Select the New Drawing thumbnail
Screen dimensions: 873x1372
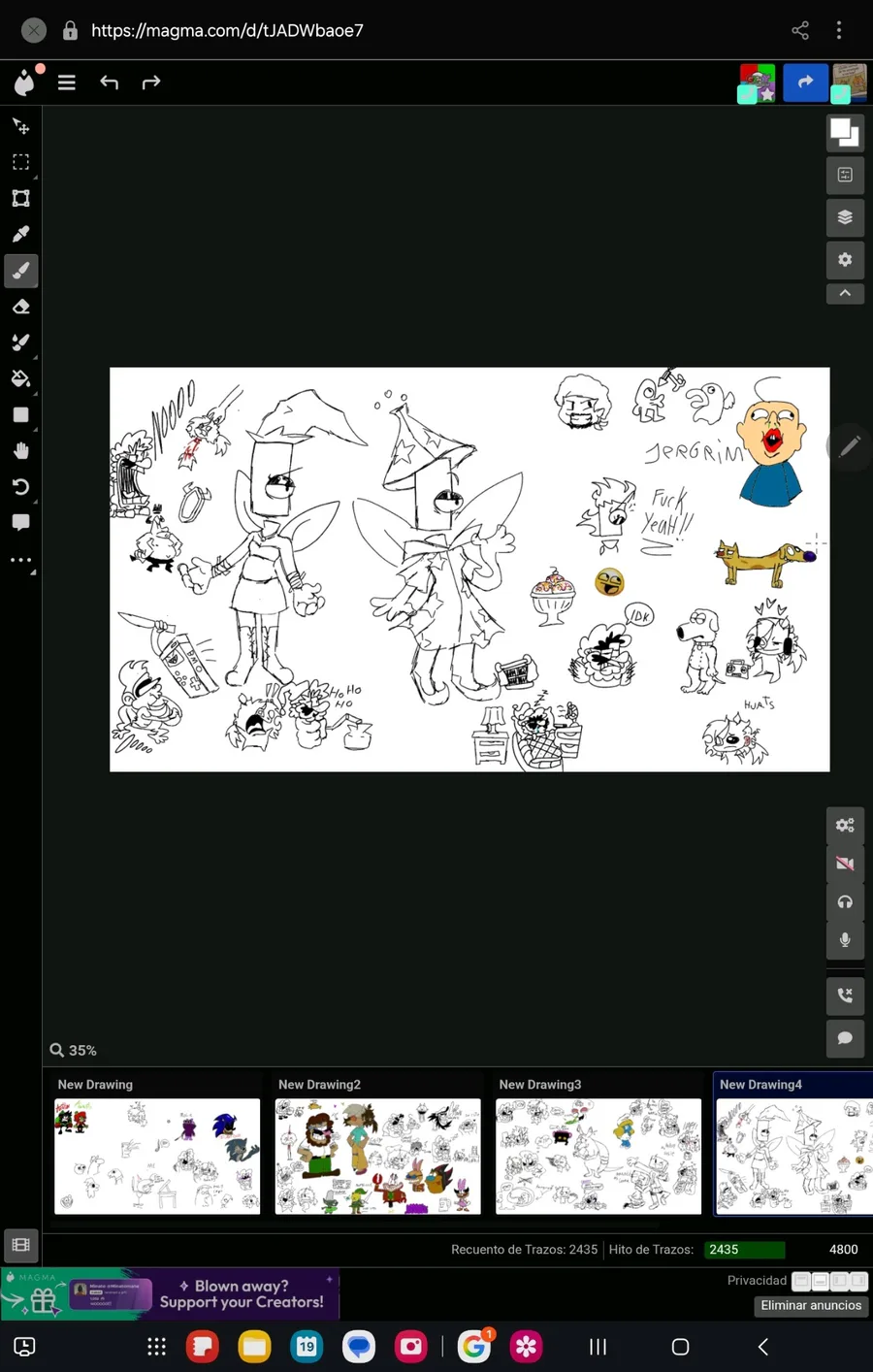(157, 1156)
